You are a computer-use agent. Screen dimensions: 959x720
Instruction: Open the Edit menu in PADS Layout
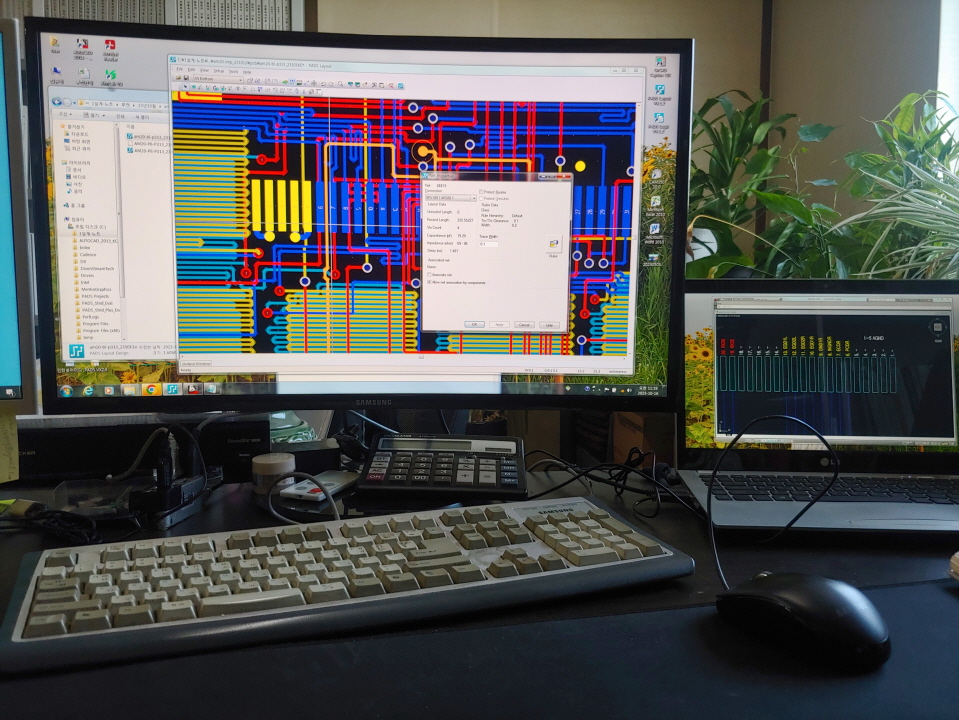tap(191, 70)
